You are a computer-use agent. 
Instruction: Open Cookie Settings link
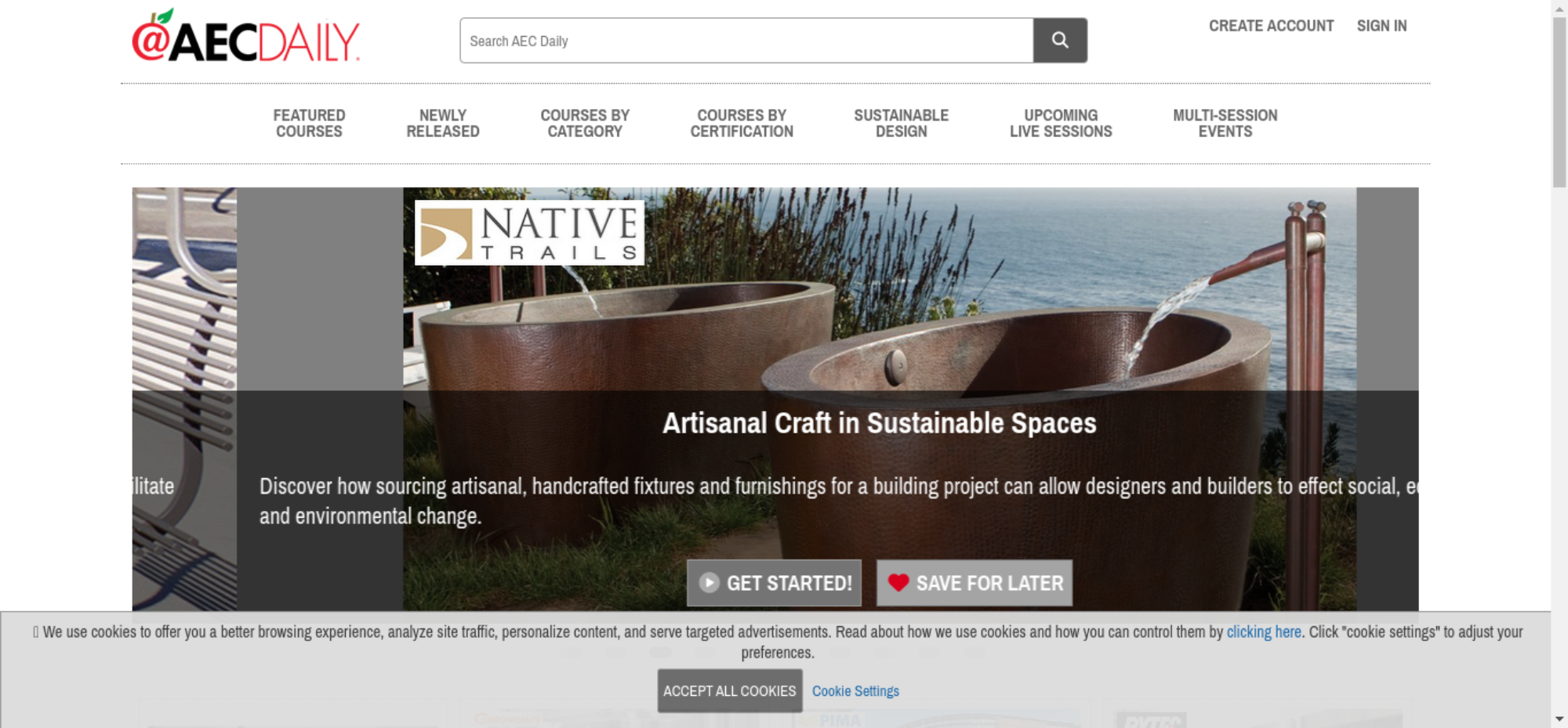[x=855, y=691]
